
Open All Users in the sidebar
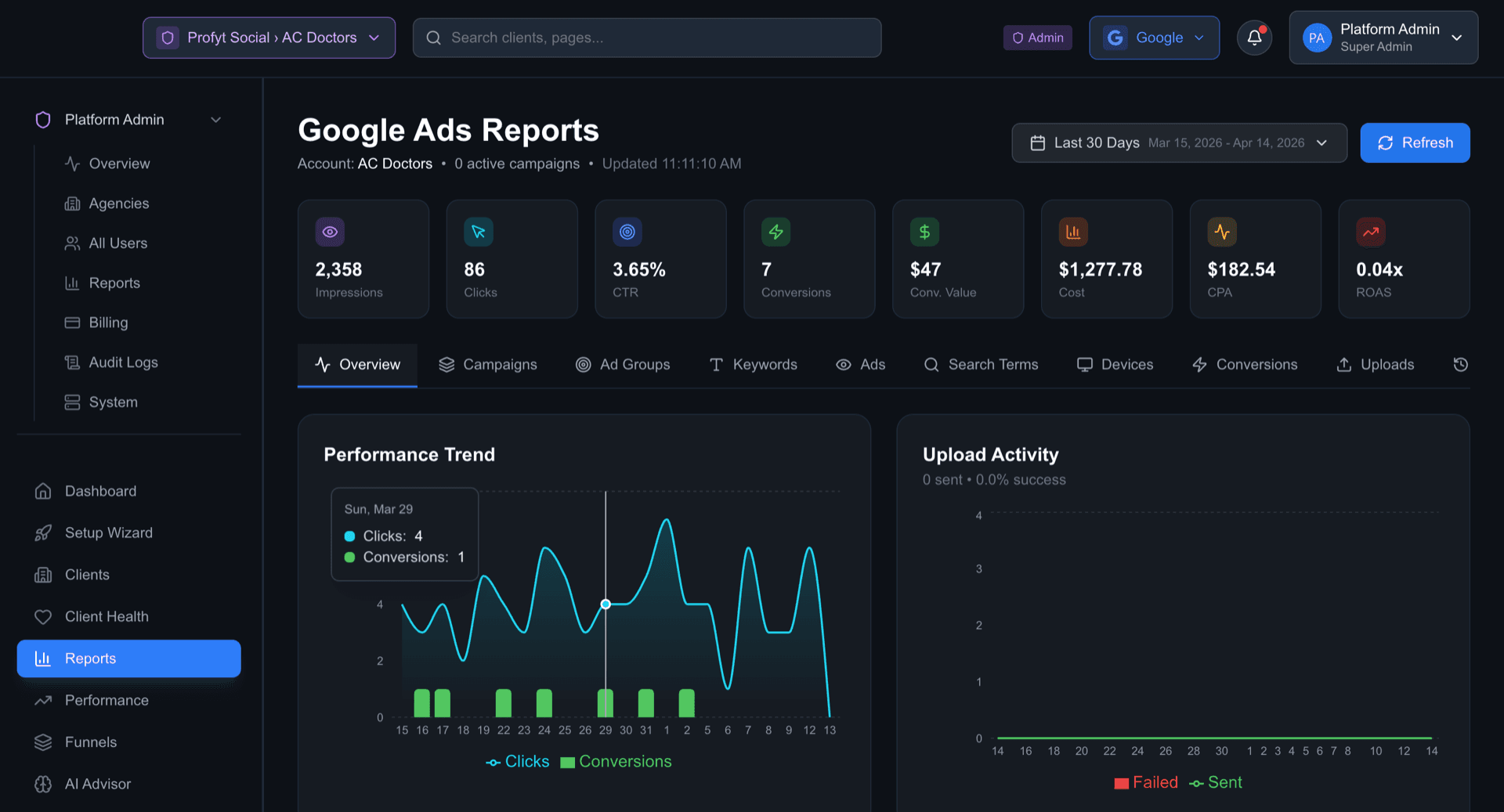pos(117,244)
